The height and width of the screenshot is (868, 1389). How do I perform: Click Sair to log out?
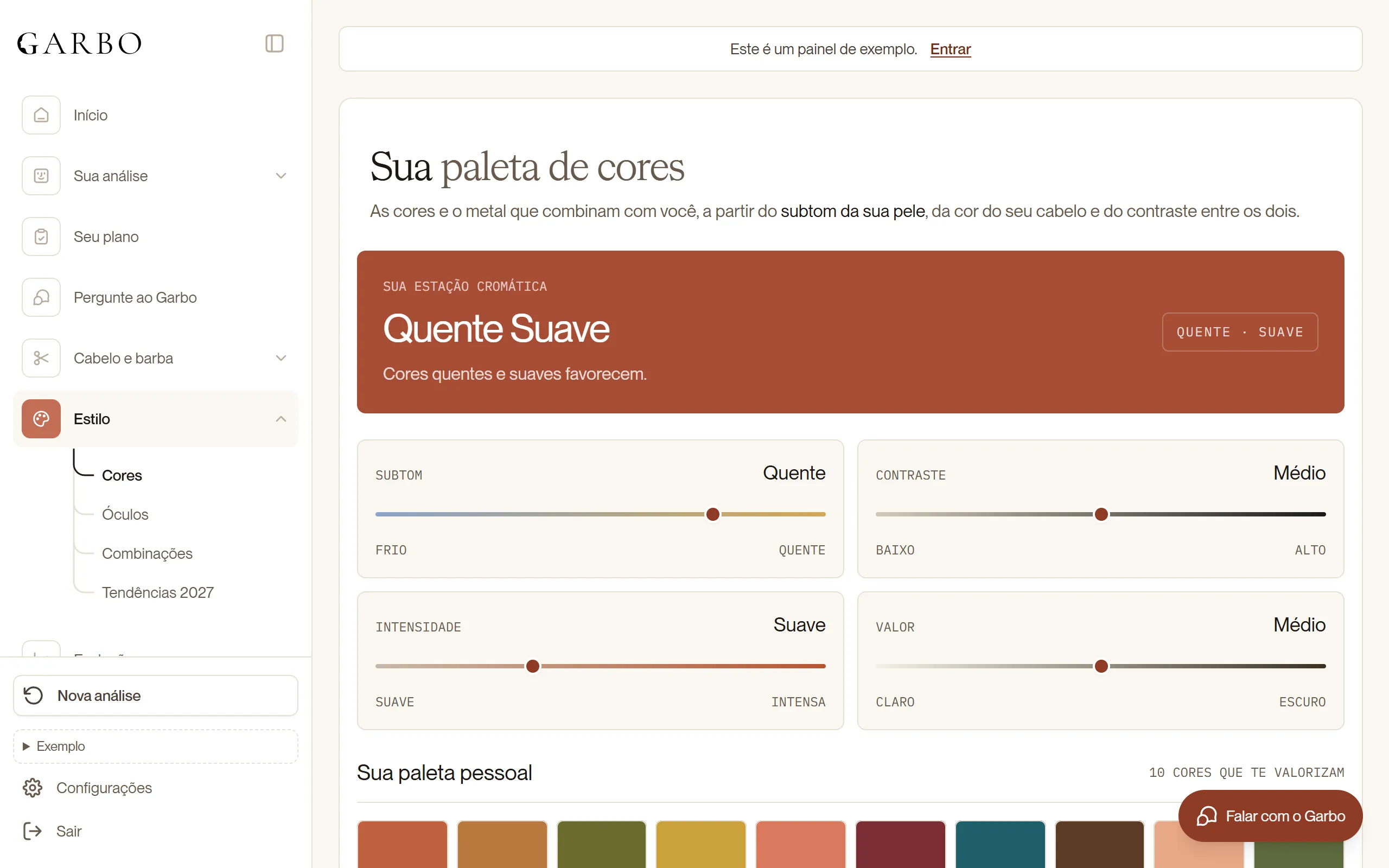[52, 831]
